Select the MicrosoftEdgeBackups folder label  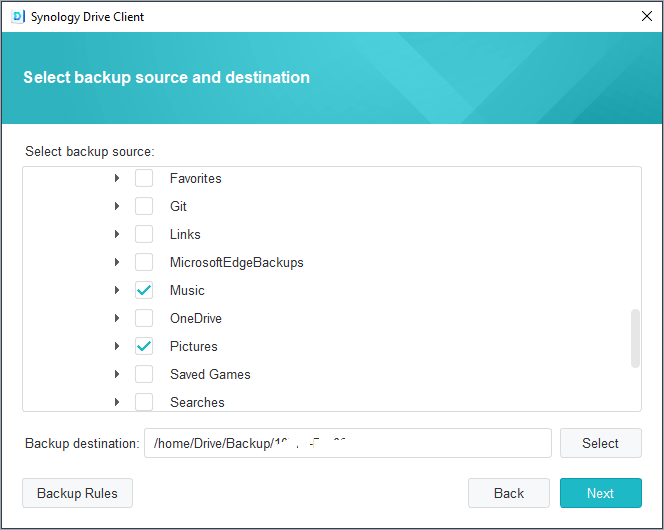pos(237,262)
